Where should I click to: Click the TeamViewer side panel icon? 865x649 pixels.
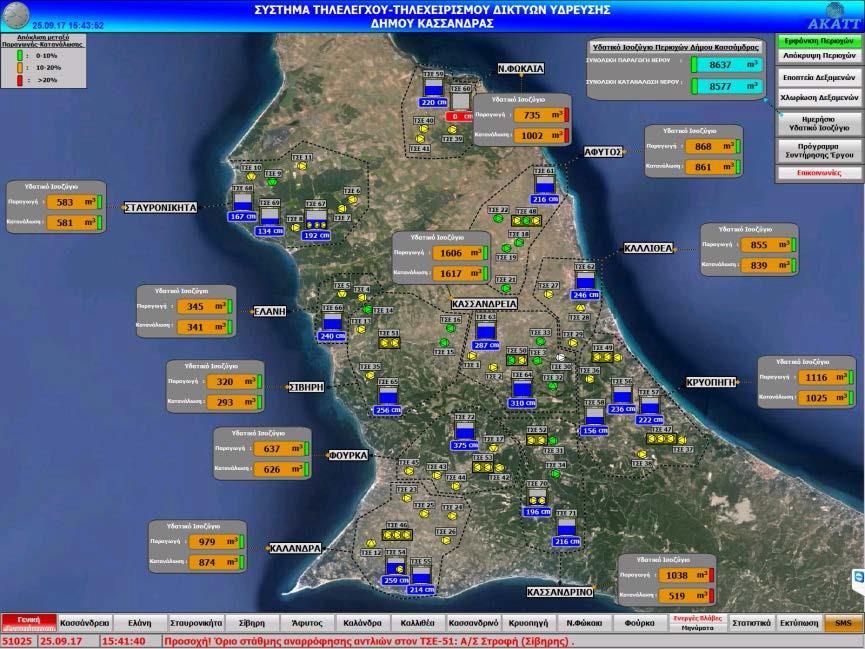858,577
